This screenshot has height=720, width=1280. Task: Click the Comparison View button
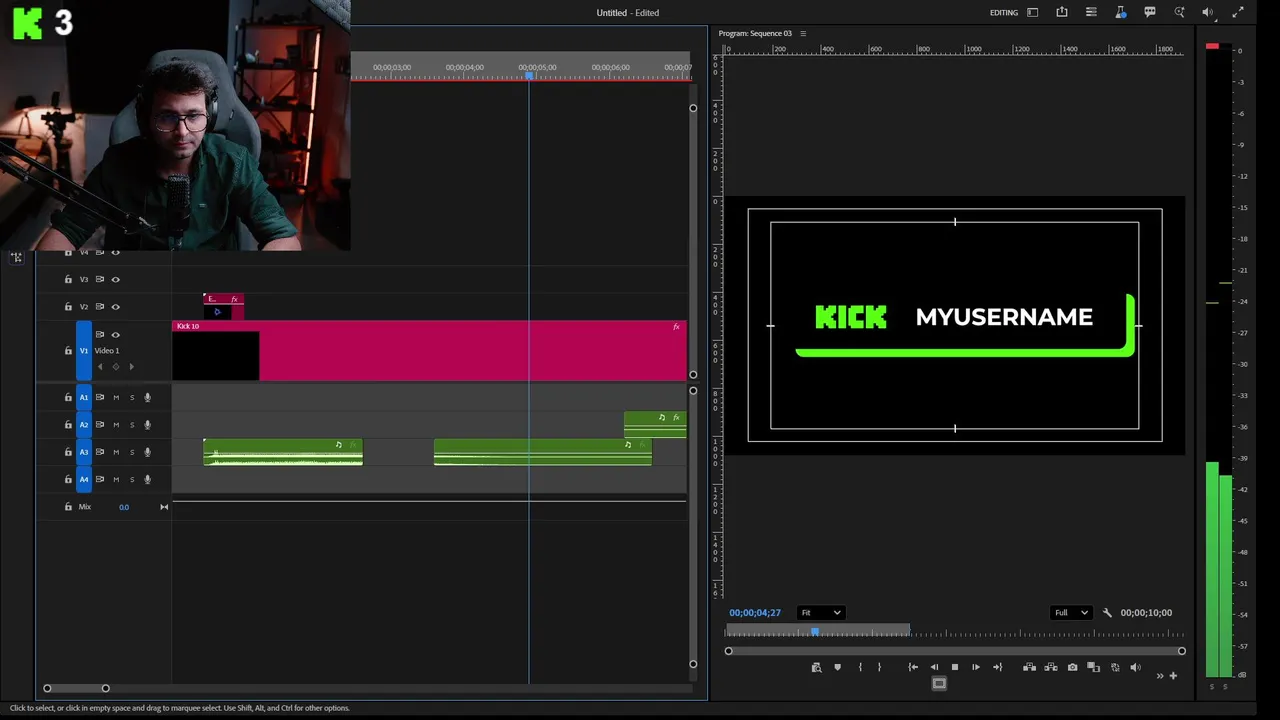pyautogui.click(x=1094, y=667)
